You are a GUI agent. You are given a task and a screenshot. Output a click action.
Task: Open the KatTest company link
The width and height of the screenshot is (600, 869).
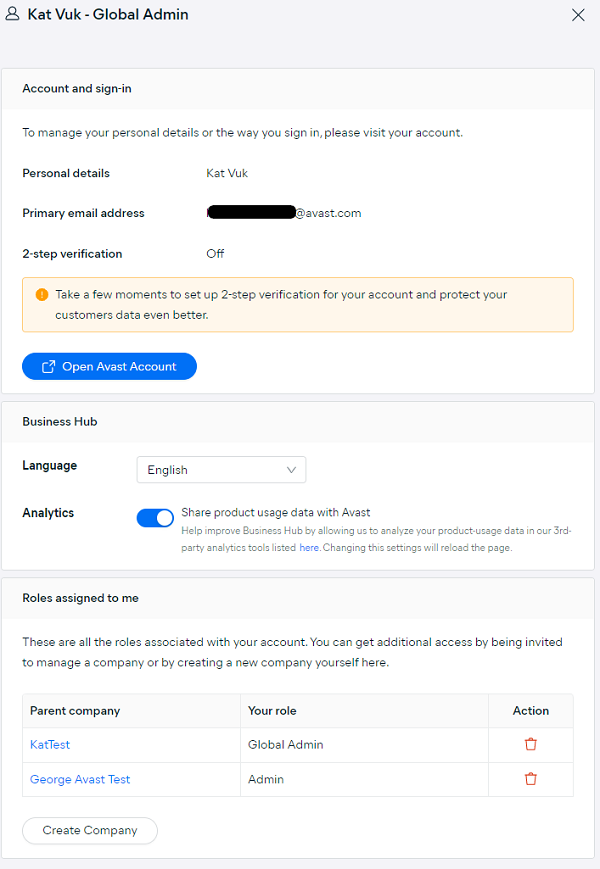tap(50, 744)
